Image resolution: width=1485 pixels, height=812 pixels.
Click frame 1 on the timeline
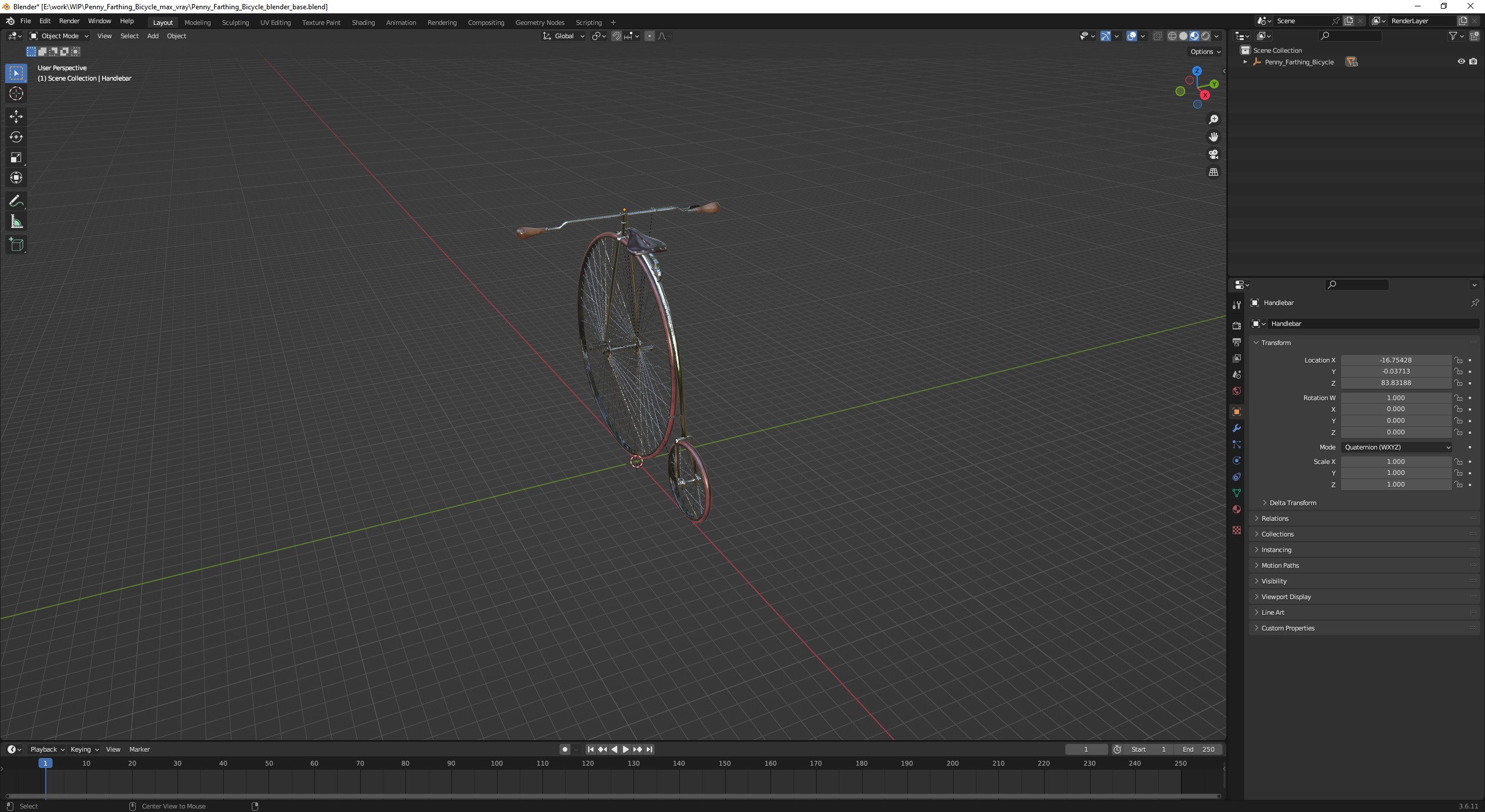pyautogui.click(x=44, y=764)
